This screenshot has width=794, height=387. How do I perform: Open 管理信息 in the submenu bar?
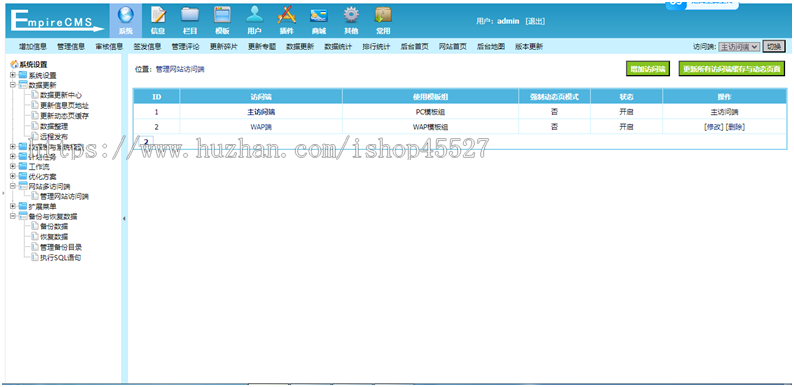coord(71,47)
